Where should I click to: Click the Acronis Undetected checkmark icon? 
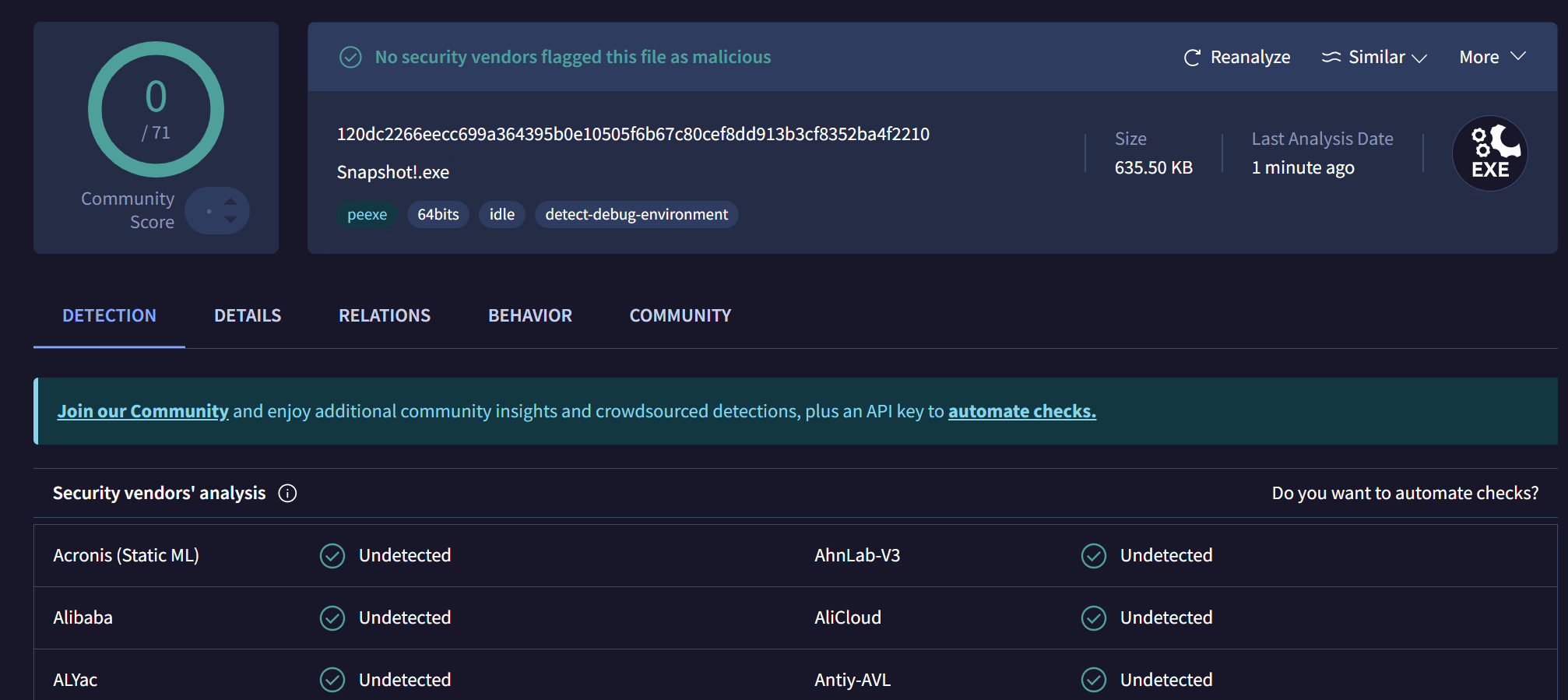[x=332, y=556]
